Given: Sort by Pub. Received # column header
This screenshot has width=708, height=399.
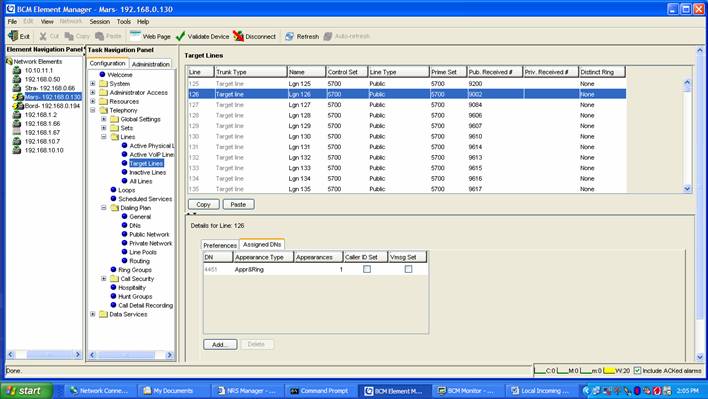Looking at the screenshot, I should (495, 72).
